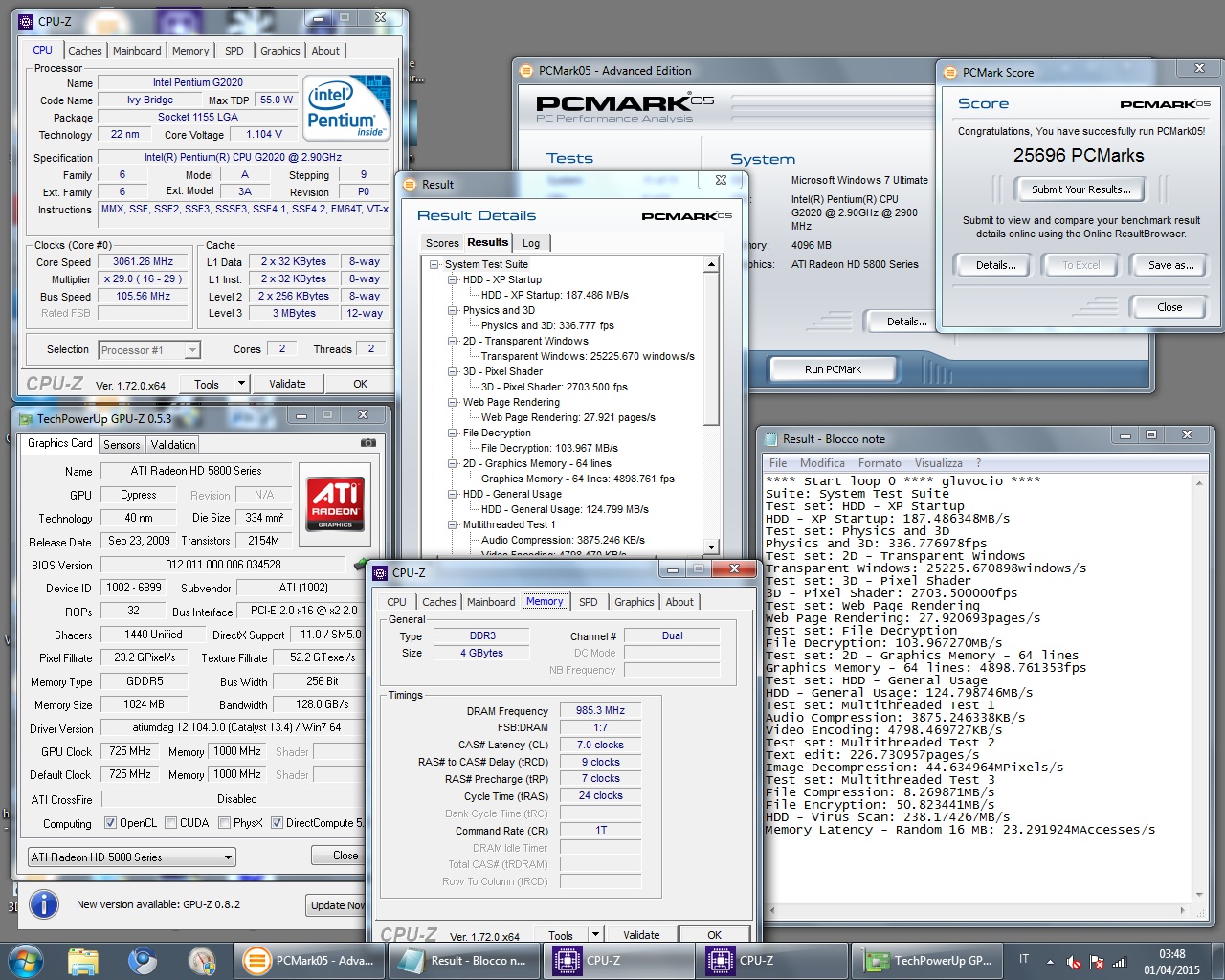Open the Modifica menu in Notepad

(x=822, y=463)
